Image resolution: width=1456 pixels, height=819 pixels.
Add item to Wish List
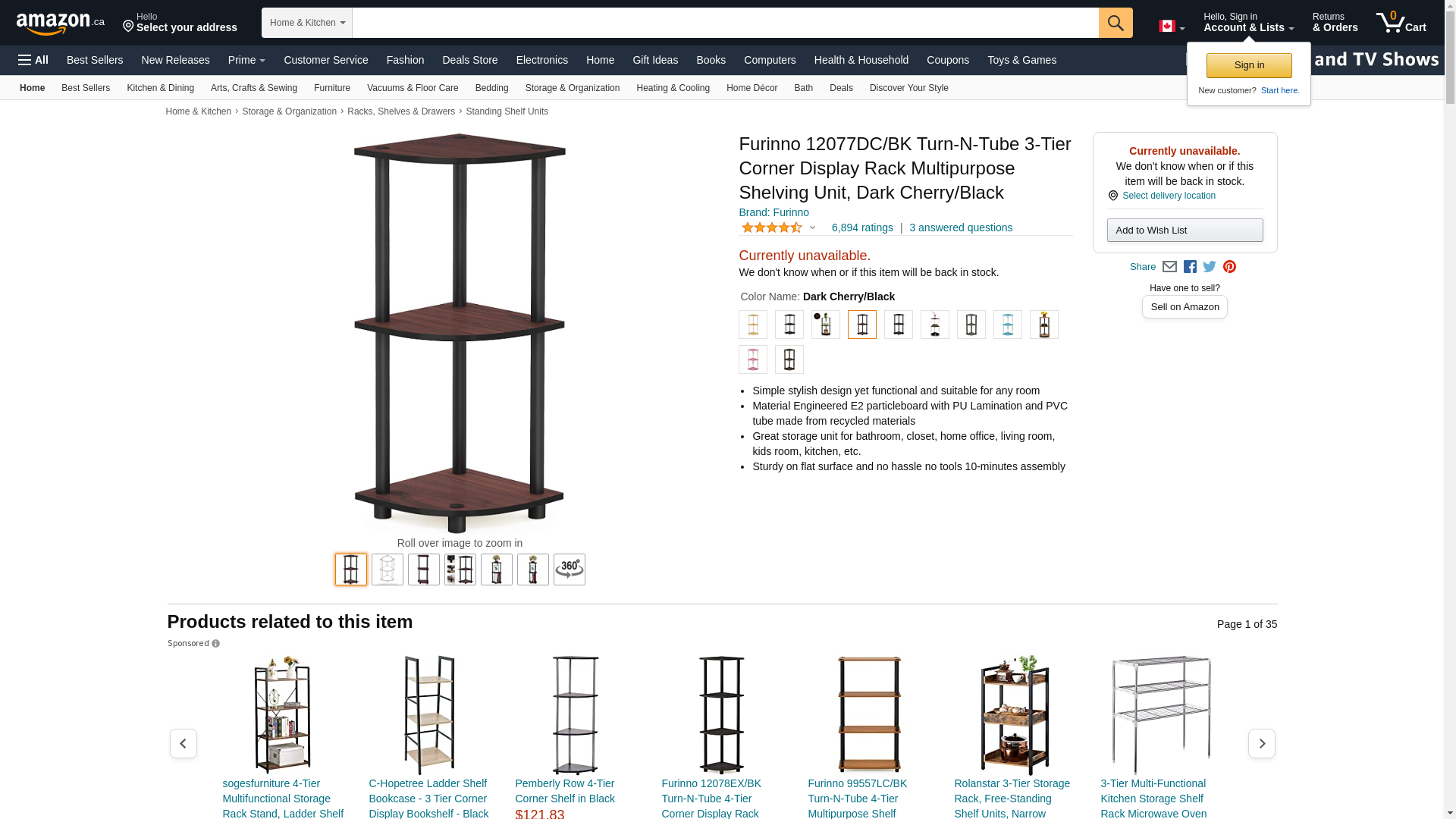(x=1185, y=231)
